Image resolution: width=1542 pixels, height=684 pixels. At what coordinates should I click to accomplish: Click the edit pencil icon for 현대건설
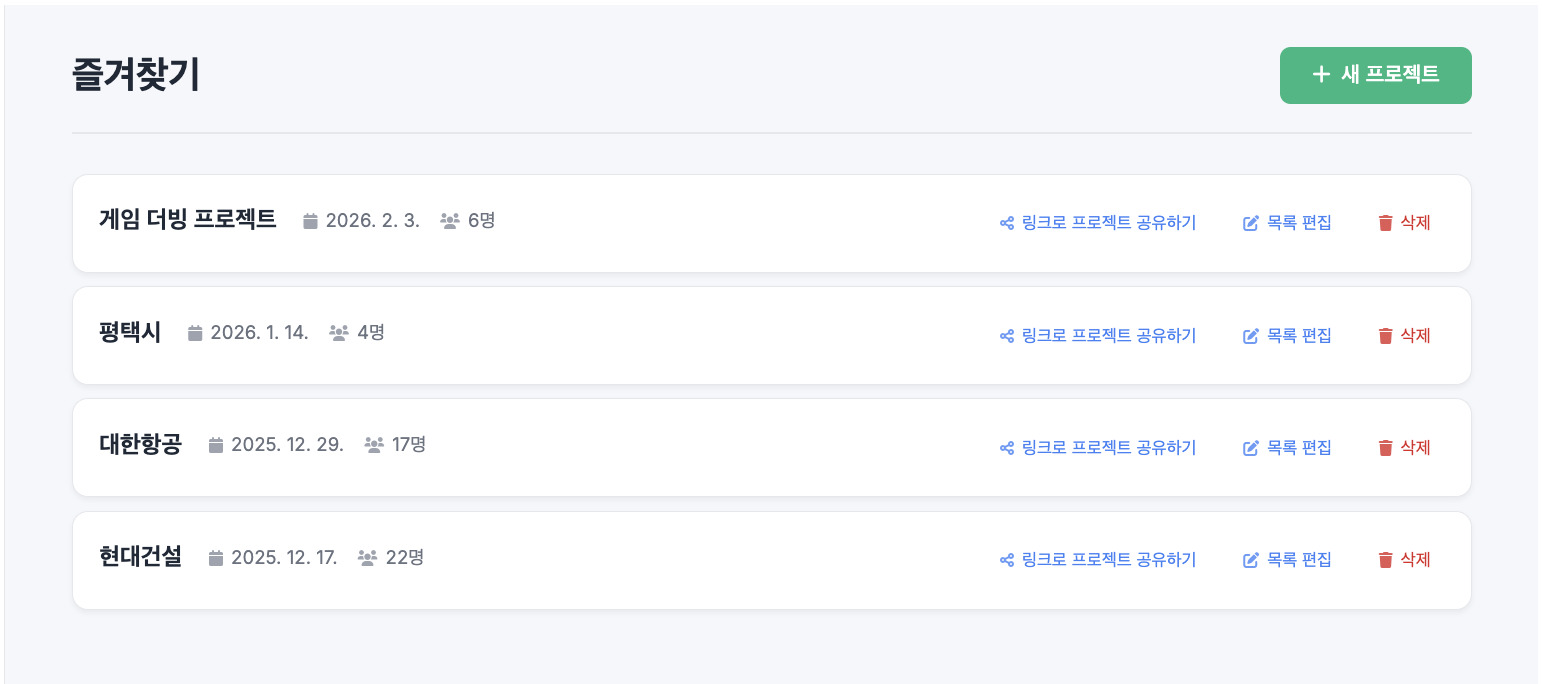pos(1250,560)
